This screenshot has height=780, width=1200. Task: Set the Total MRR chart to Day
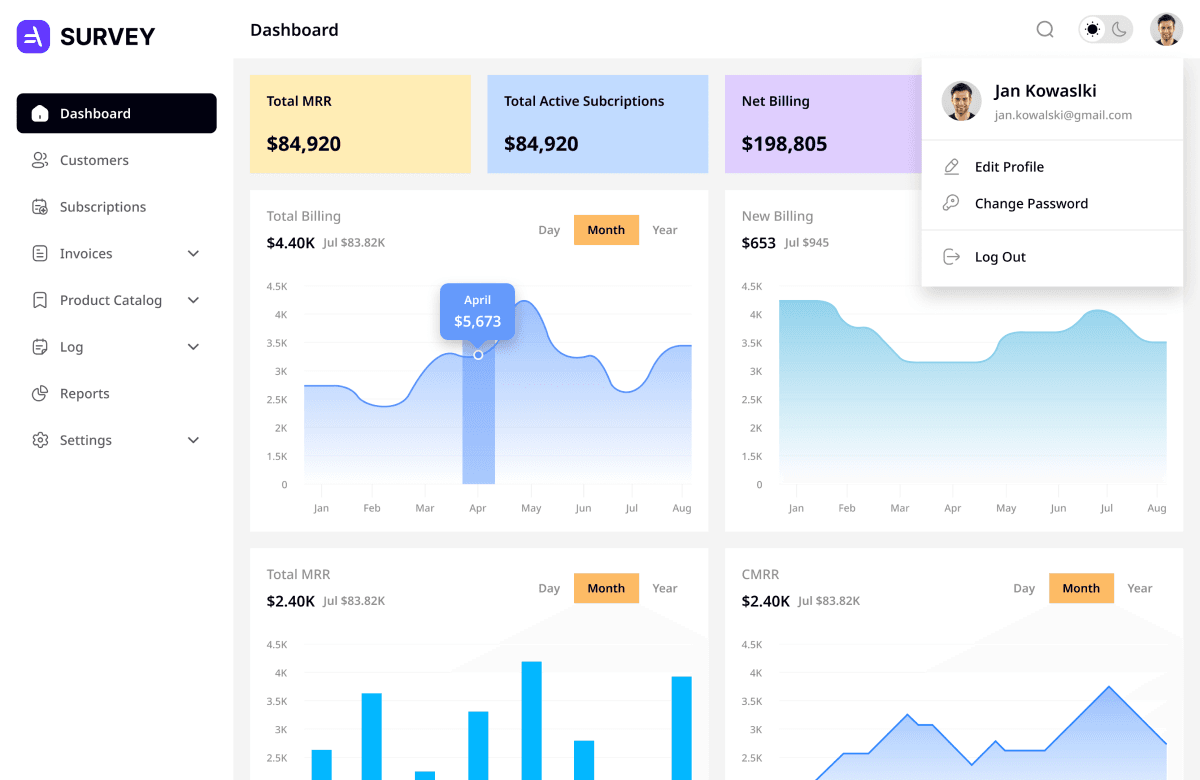(549, 588)
